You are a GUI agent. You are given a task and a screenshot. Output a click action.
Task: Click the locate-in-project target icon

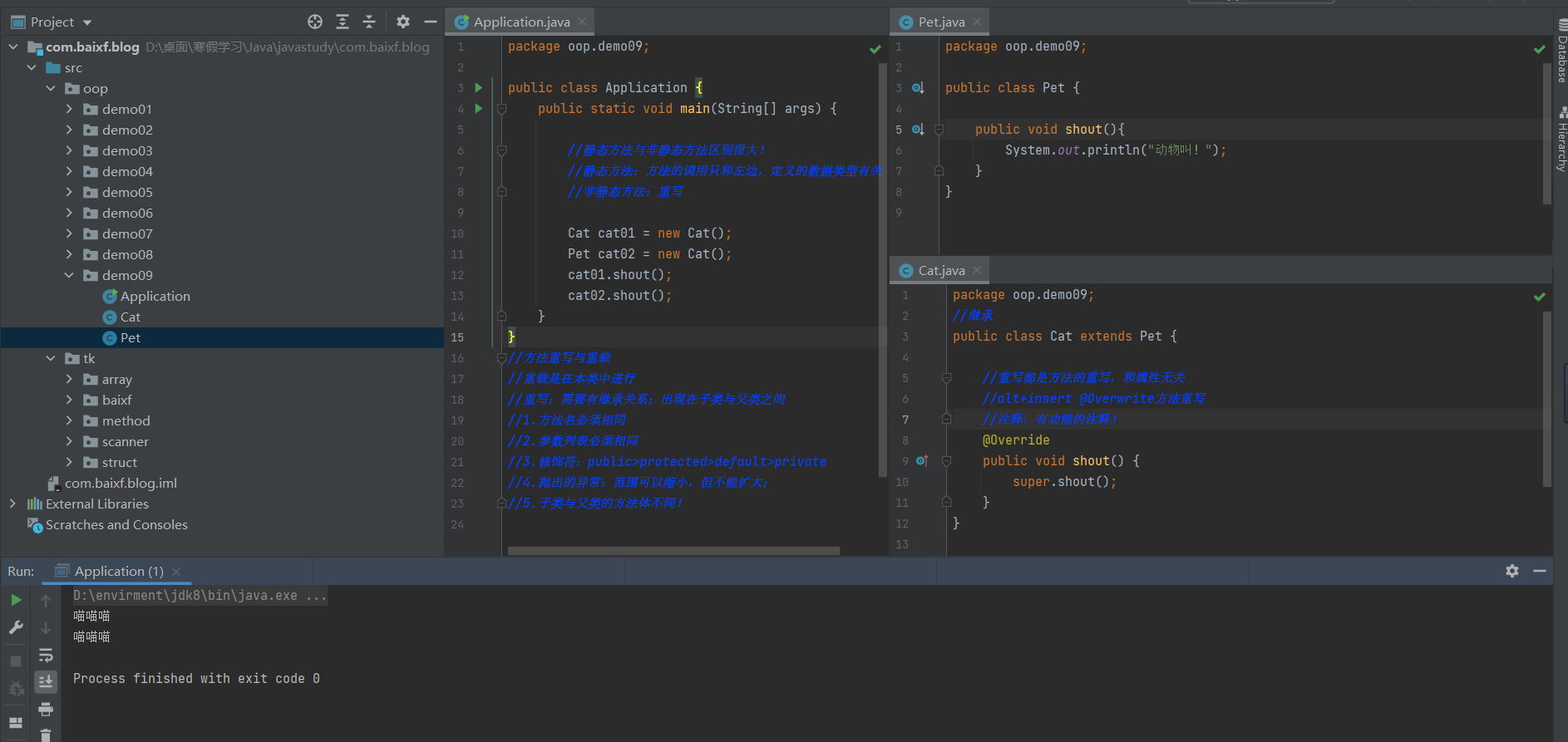click(315, 22)
